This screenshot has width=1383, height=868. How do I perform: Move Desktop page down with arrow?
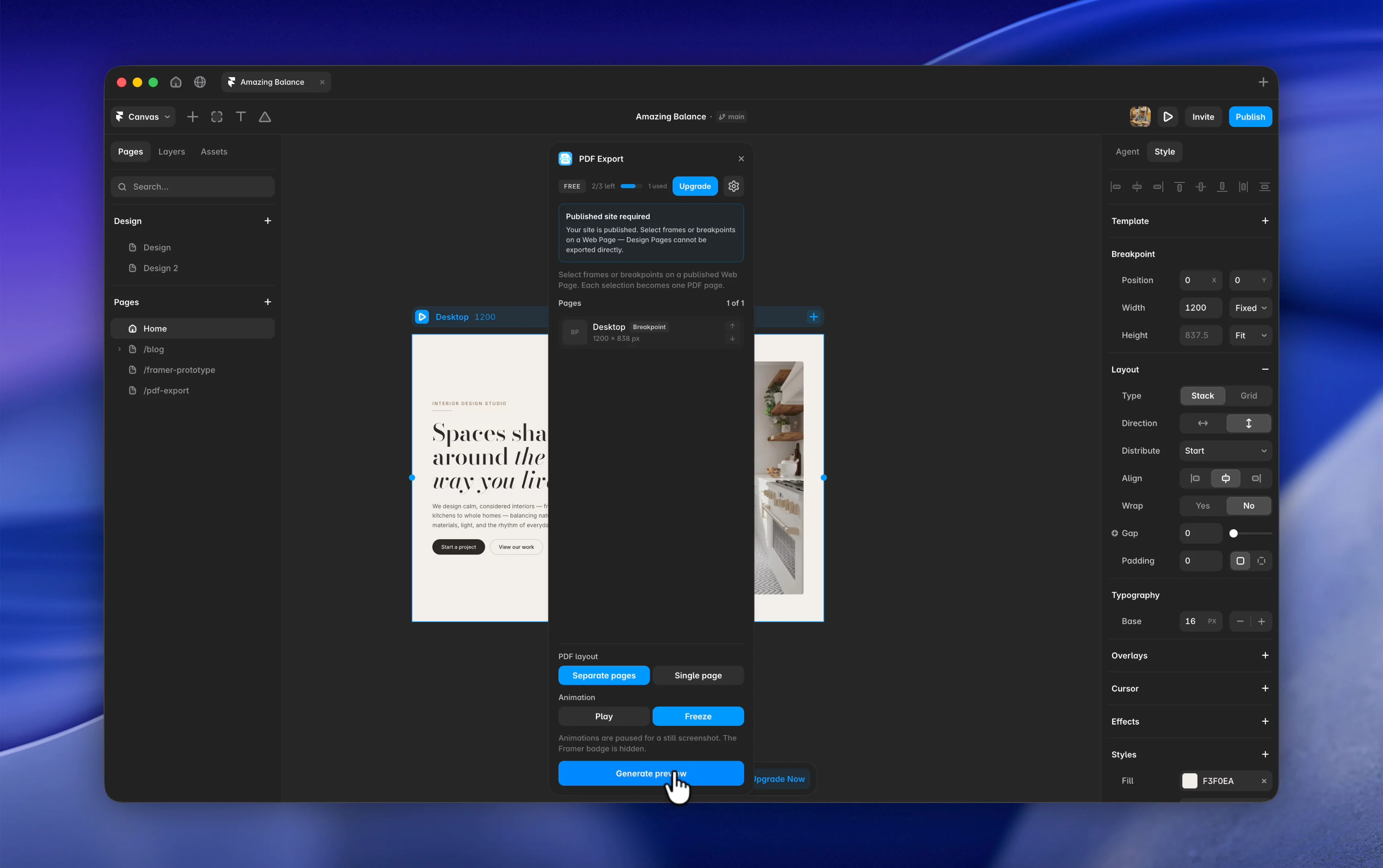732,339
